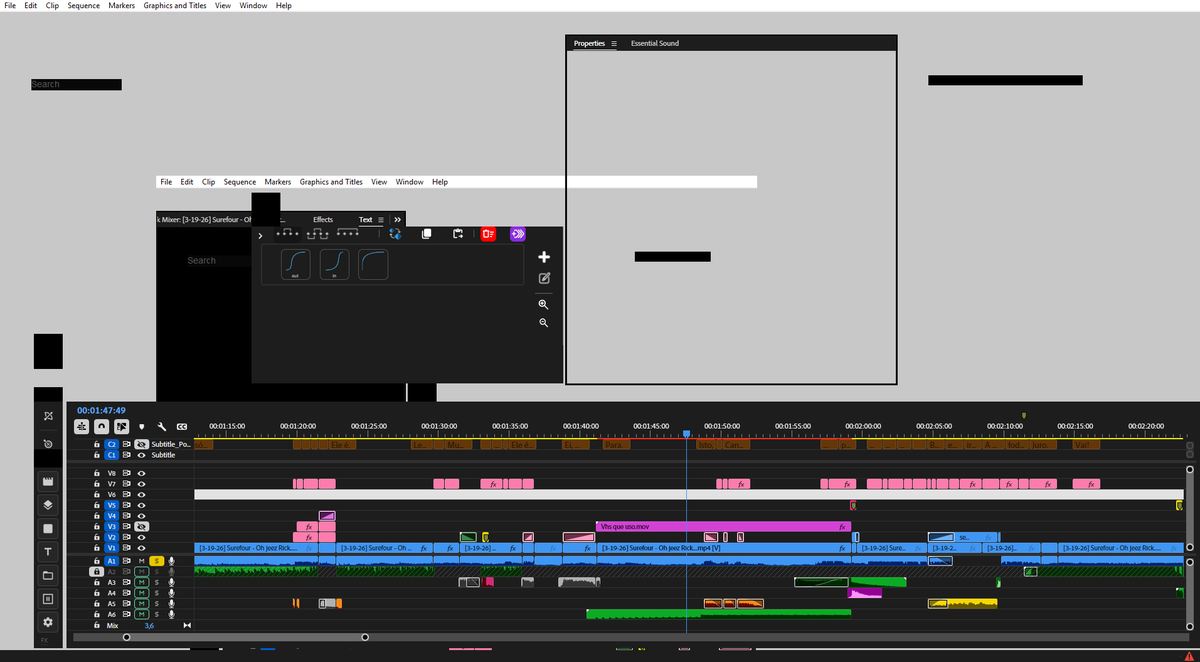Select the third keyframe-distribution icon
The image size is (1200, 662).
pyautogui.click(x=349, y=234)
